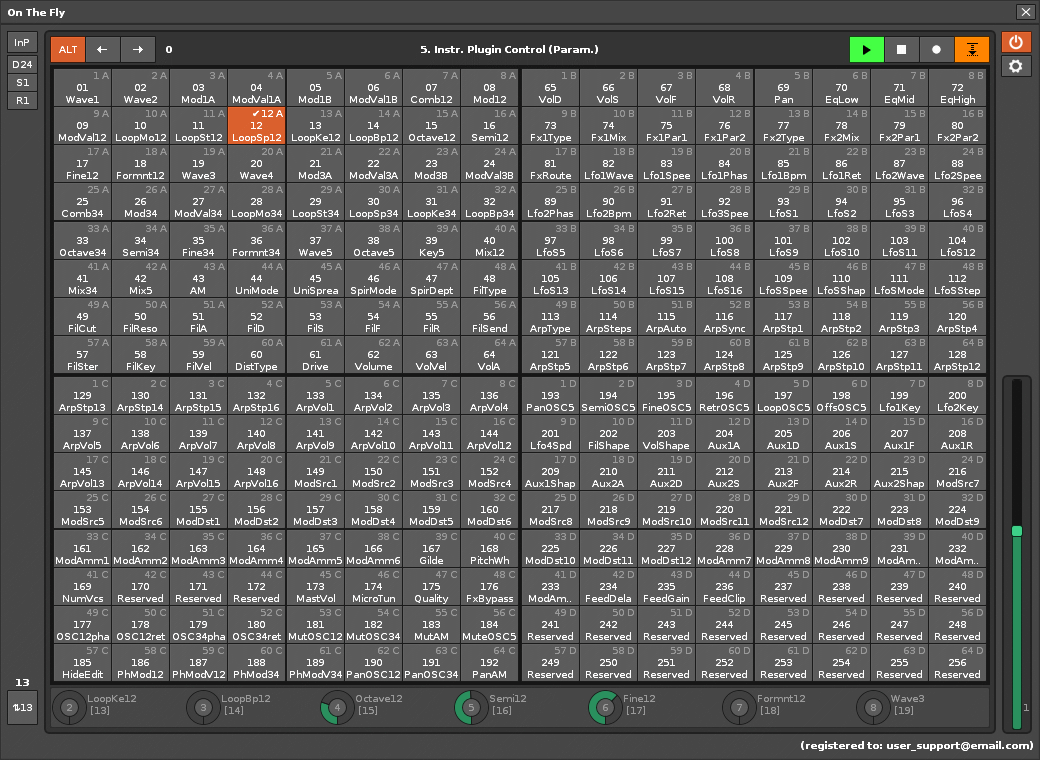Toggle the orange power button
The width and height of the screenshot is (1040, 760).
tap(1016, 42)
